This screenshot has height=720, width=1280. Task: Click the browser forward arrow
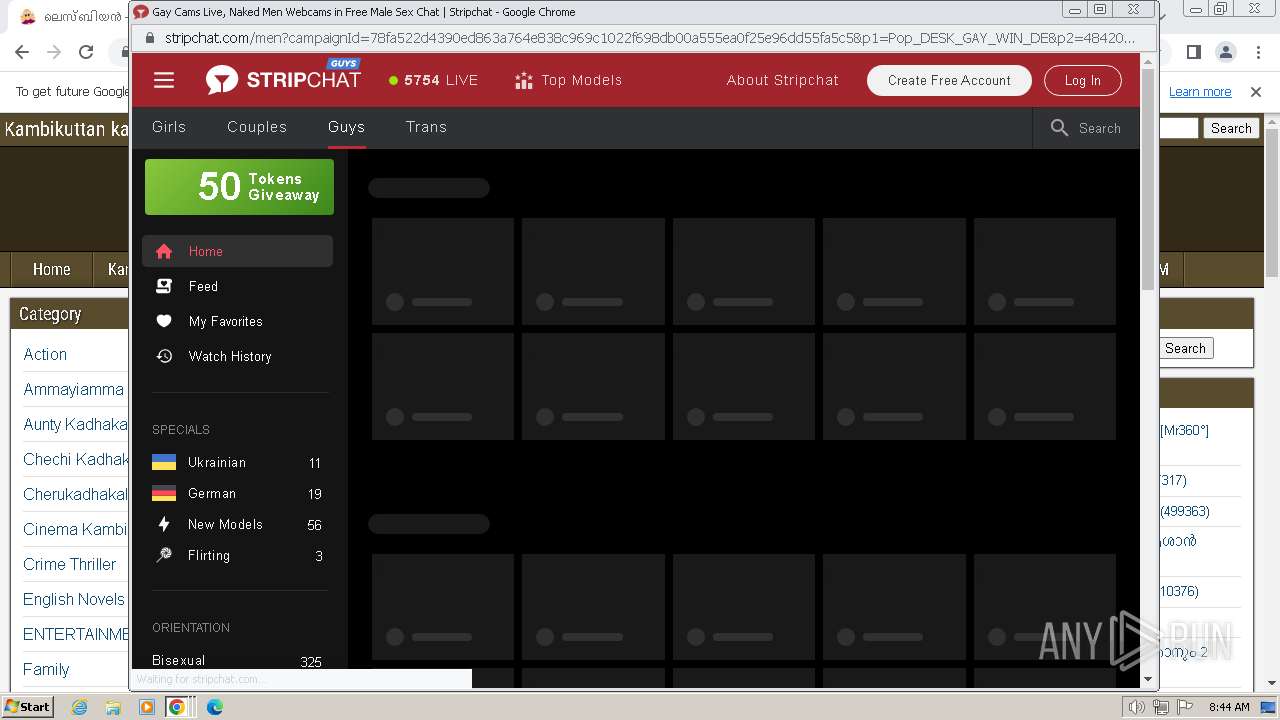click(x=54, y=52)
